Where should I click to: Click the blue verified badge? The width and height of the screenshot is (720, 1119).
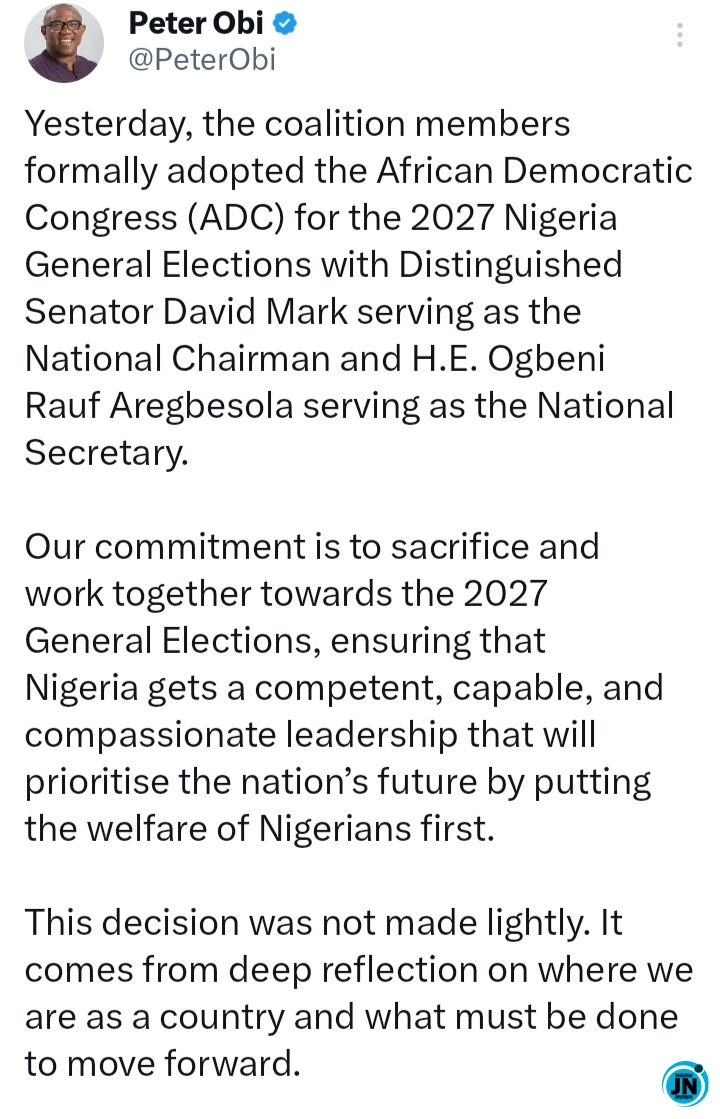point(285,24)
